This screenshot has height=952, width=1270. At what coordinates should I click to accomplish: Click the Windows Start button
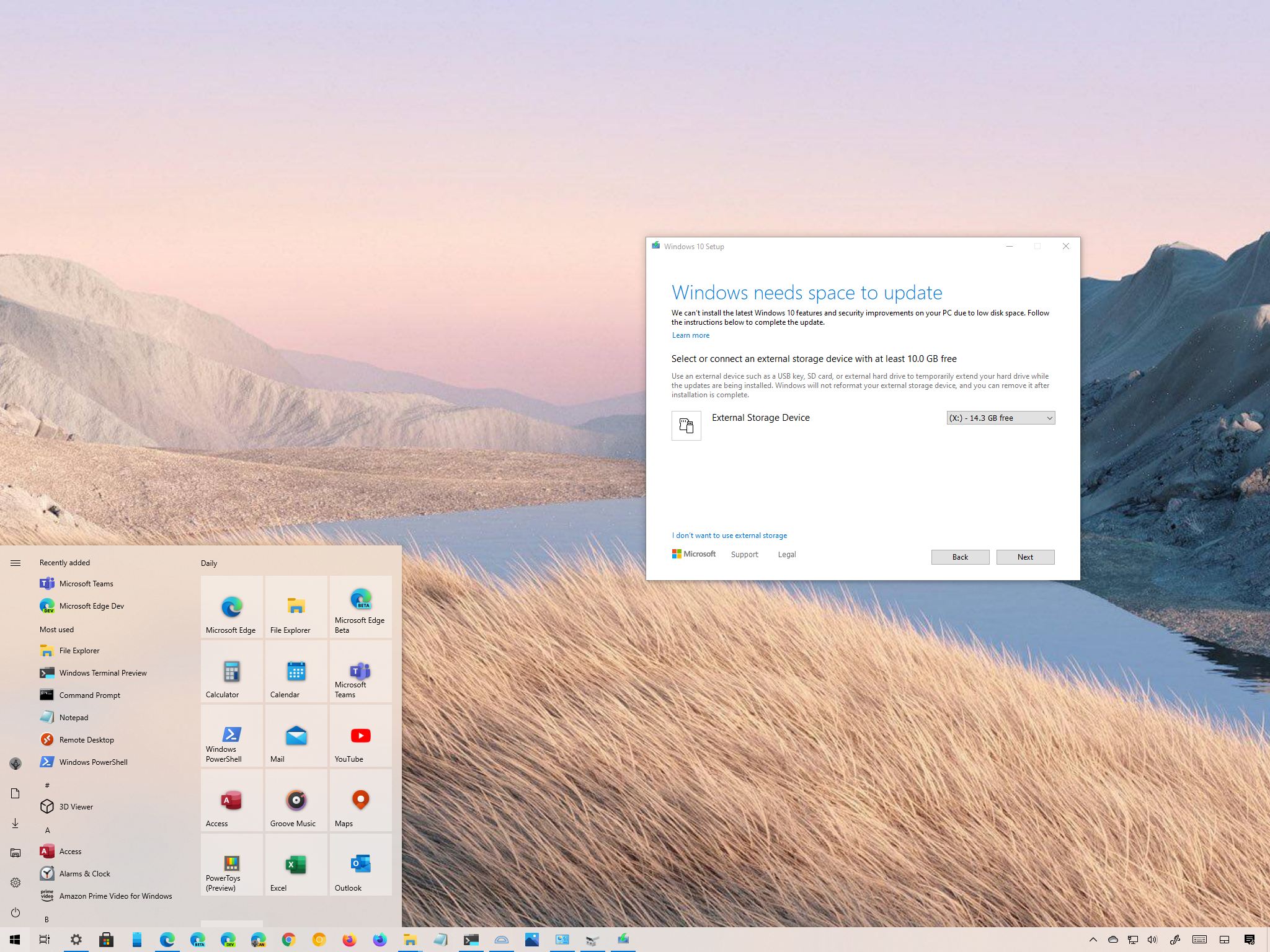(x=15, y=940)
